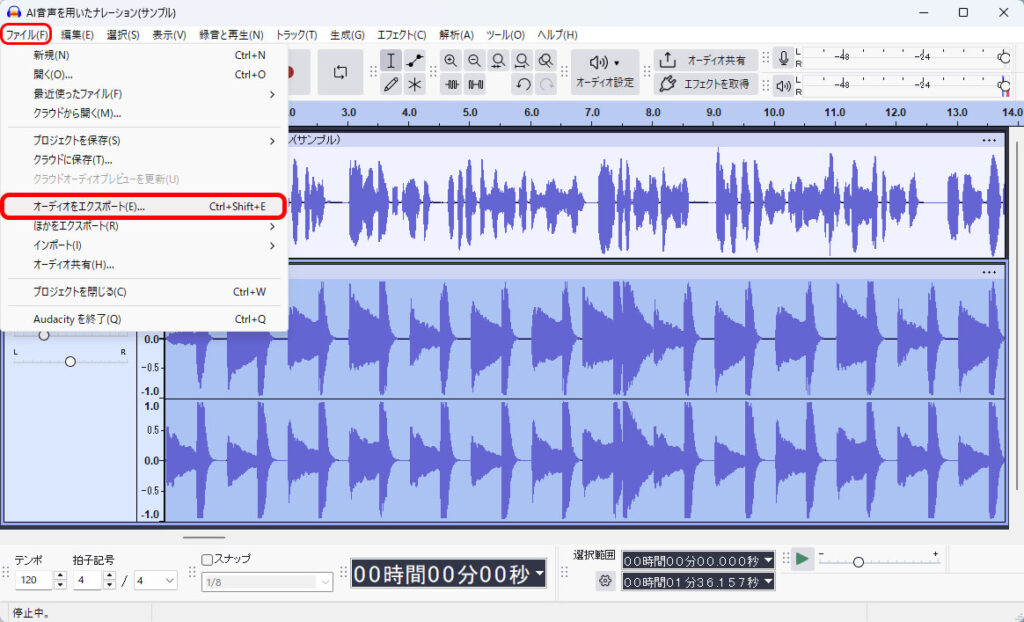The height and width of the screenshot is (622, 1024).
Task: Enable the スナップ checkbox
Action: (207, 559)
